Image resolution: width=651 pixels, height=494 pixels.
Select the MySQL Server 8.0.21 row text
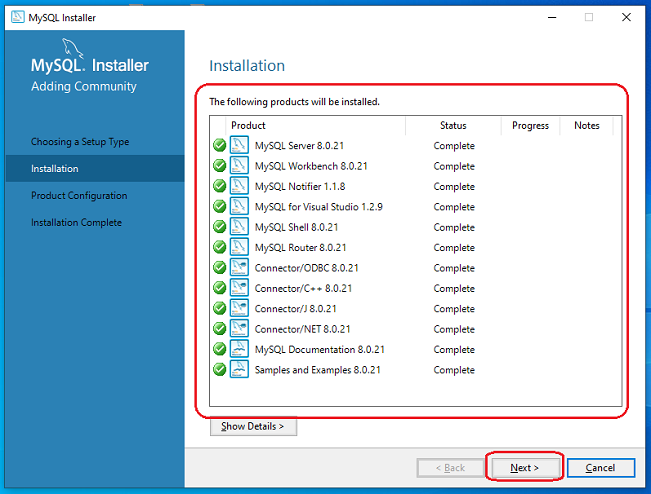(299, 146)
